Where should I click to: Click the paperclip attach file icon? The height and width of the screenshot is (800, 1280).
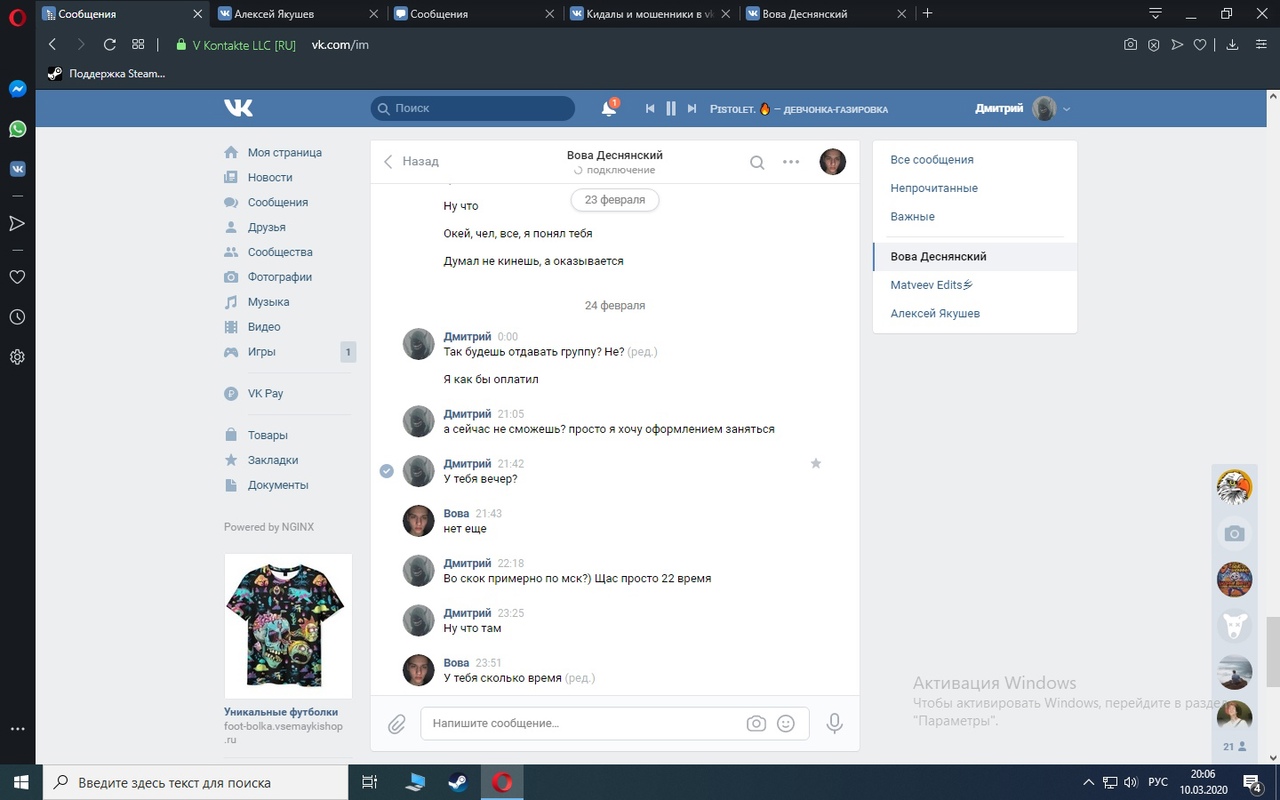click(397, 724)
